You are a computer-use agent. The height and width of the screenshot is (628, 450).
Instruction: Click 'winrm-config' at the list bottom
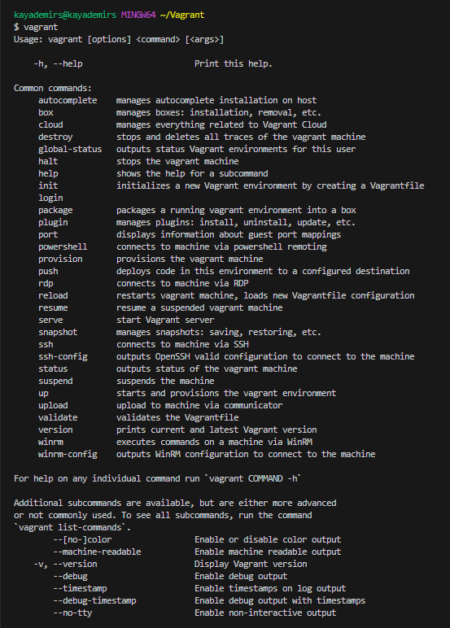tap(68, 454)
